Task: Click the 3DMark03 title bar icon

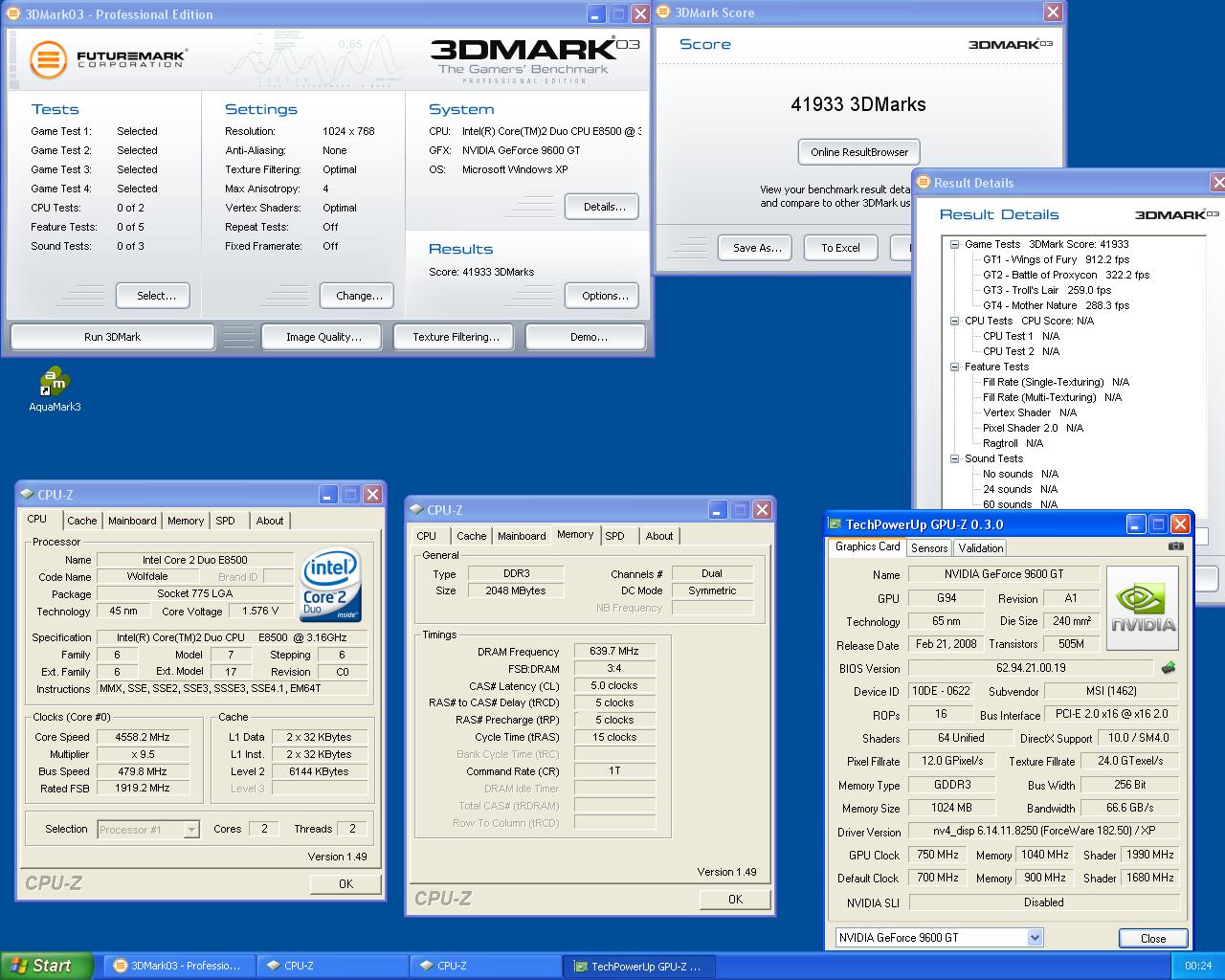Action: (x=13, y=14)
